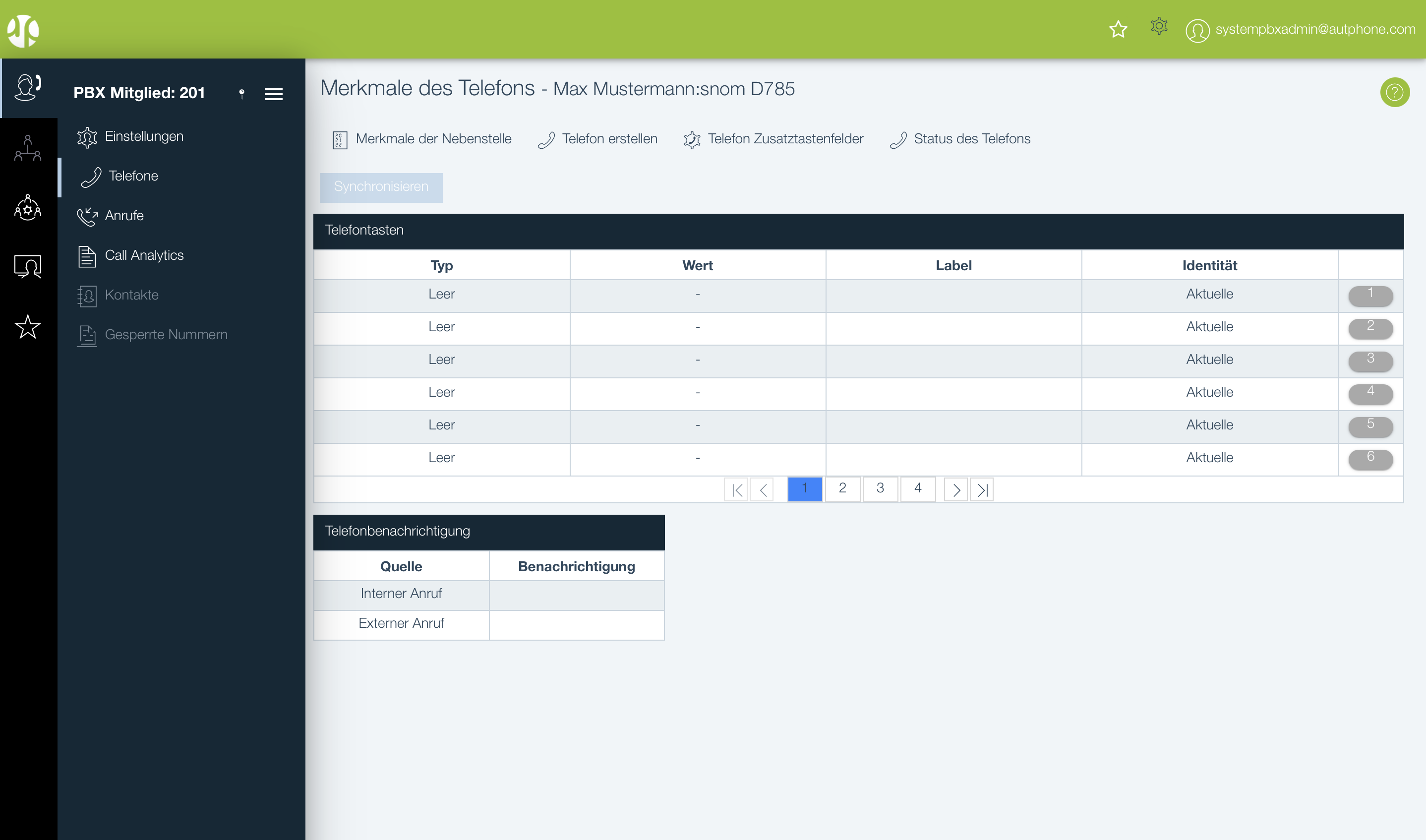Click the monitor user icon in left rail
The width and height of the screenshot is (1426, 840).
pos(28,266)
